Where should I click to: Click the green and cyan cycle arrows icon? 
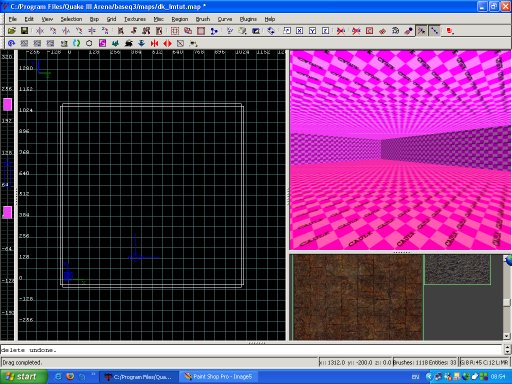[x=76, y=43]
